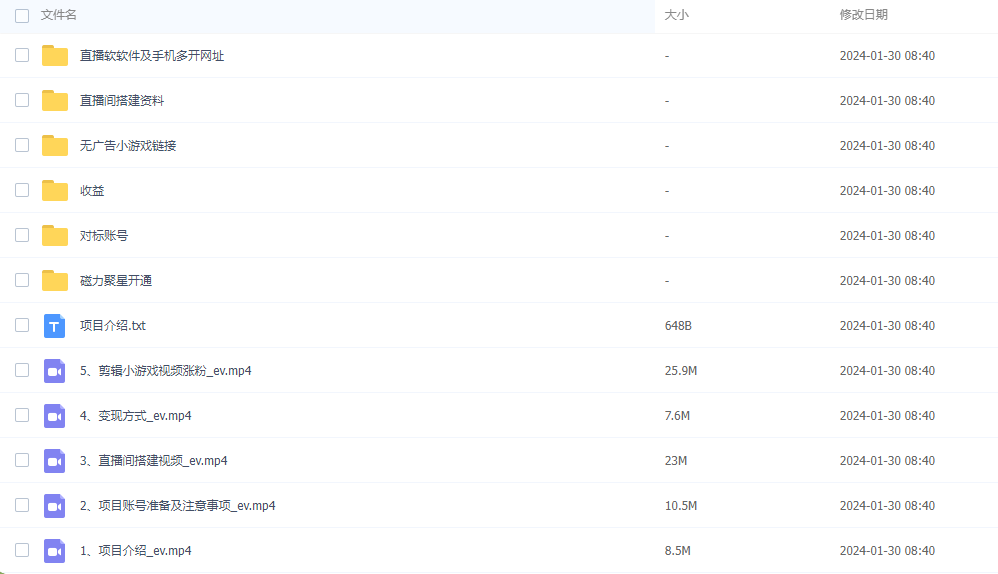998x574 pixels.
Task: Click the text file icon for 项目介绍.txt
Action: (x=54, y=326)
